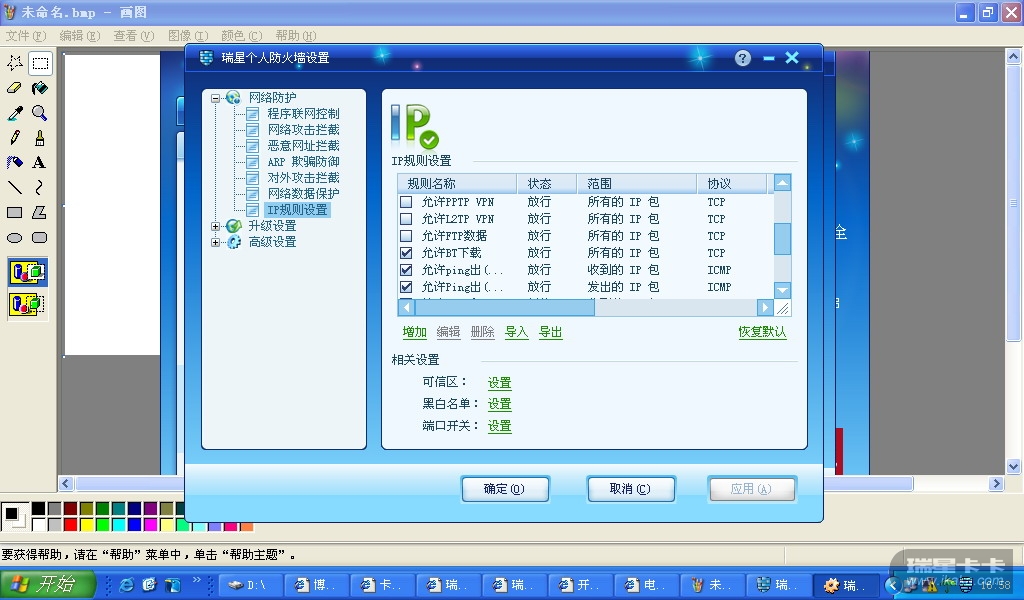
Task: Open 恶意网址拦截 settings page
Action: [x=303, y=146]
